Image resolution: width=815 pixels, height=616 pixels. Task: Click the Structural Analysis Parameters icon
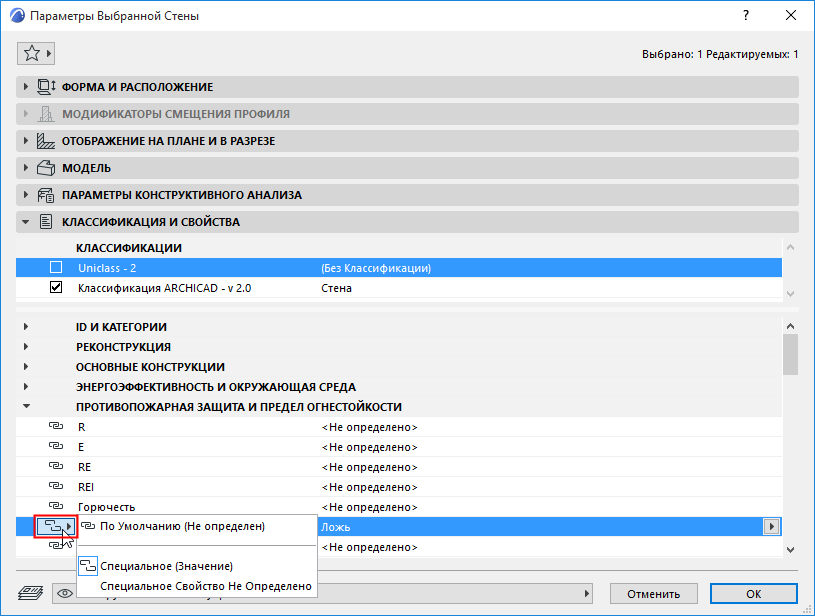pos(46,195)
